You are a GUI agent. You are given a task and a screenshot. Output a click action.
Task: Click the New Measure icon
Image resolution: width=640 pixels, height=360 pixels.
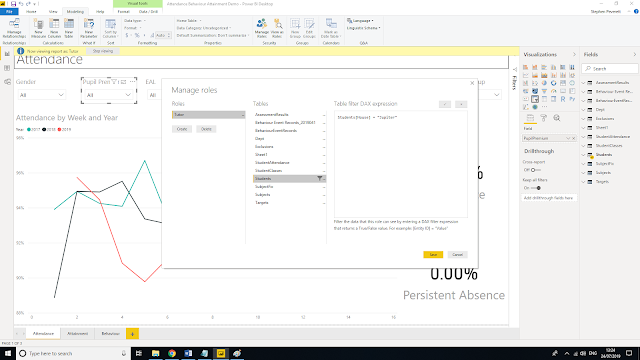38,29
